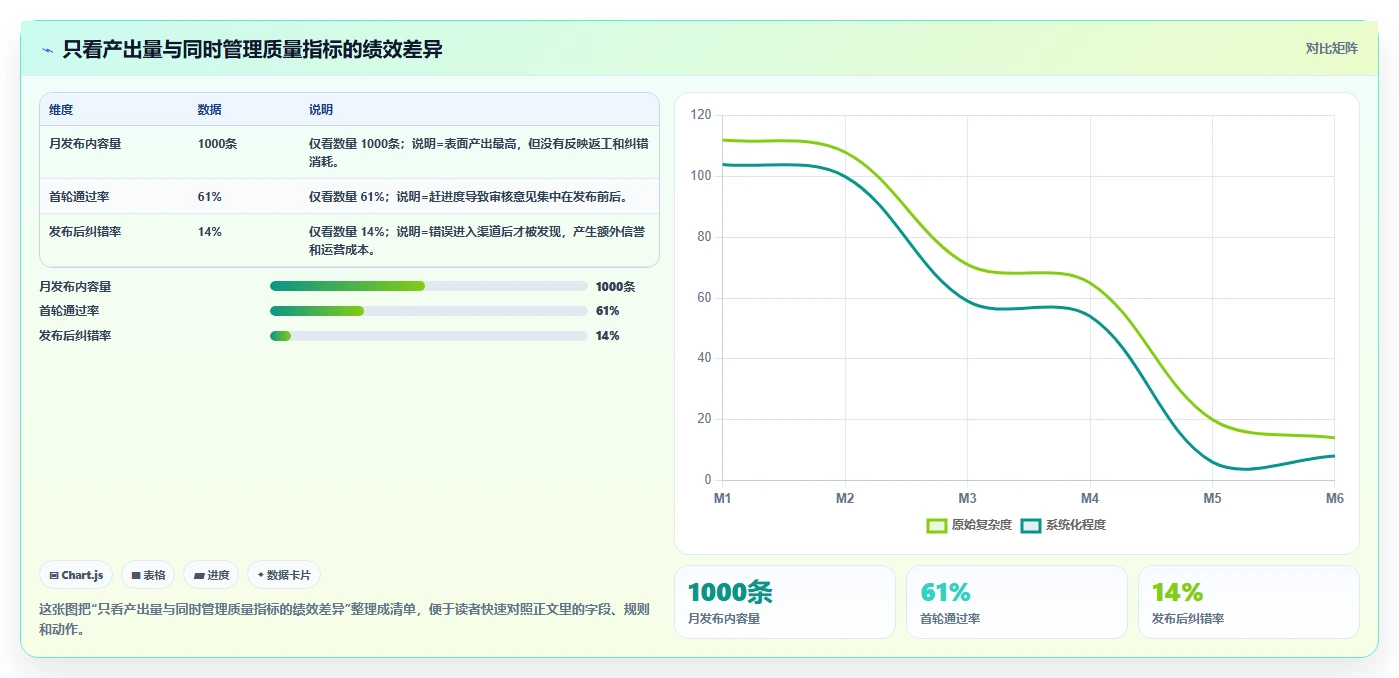Screen dimensions: 1399x678
Task: Click the 20 y-axis tick label
Action: point(704,419)
